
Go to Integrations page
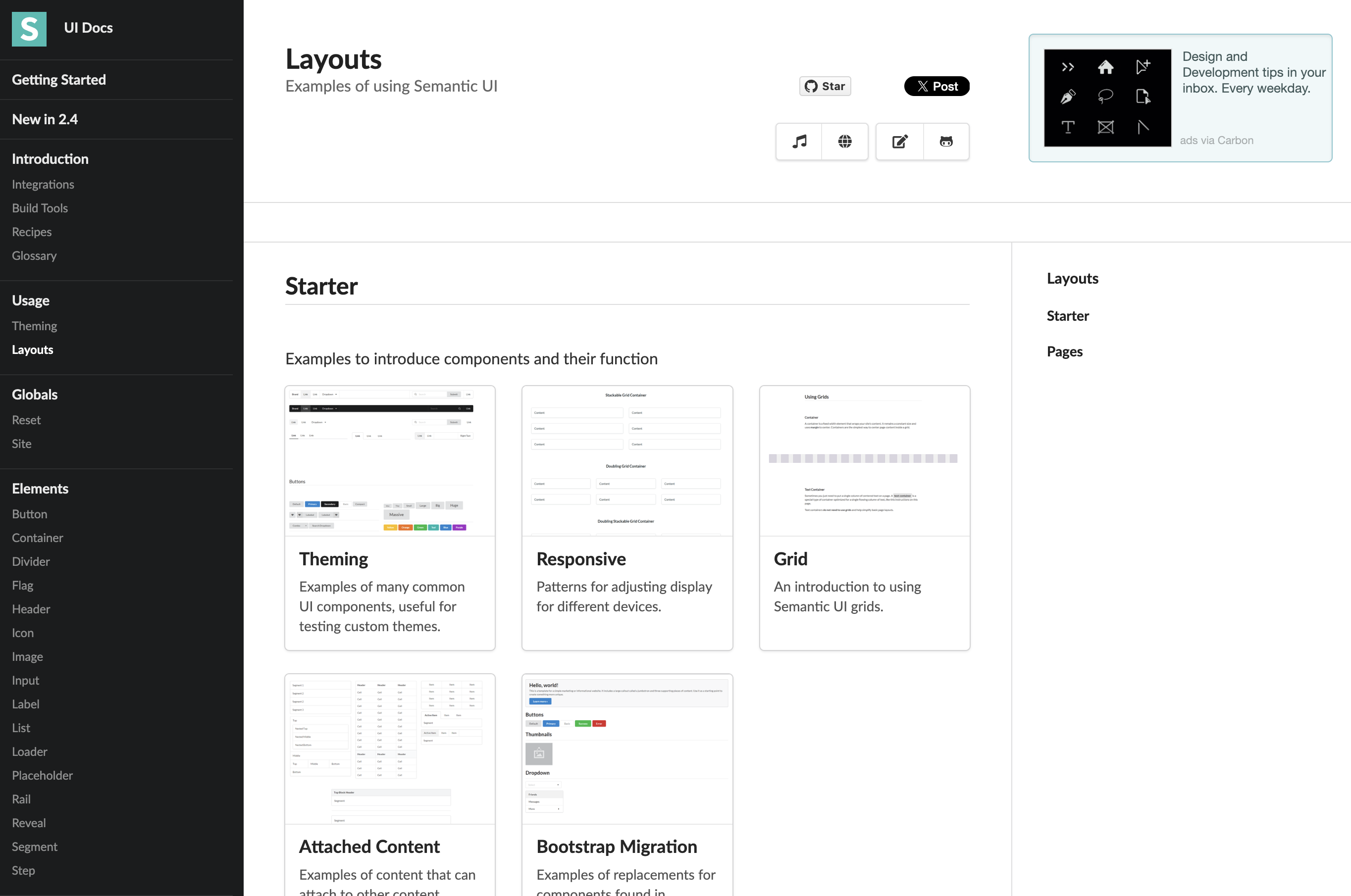click(x=43, y=184)
